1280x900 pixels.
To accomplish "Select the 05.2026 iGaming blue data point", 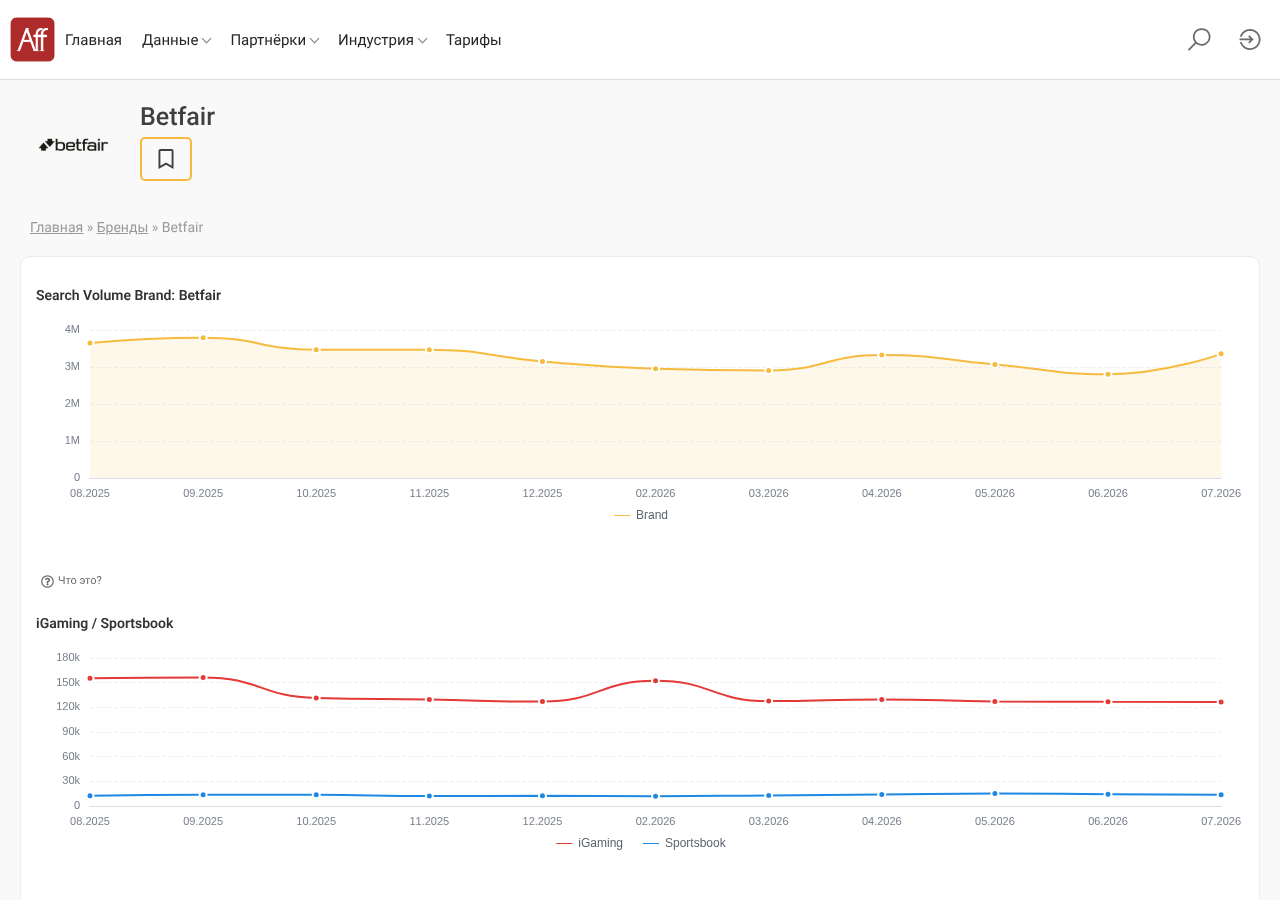I will (995, 794).
